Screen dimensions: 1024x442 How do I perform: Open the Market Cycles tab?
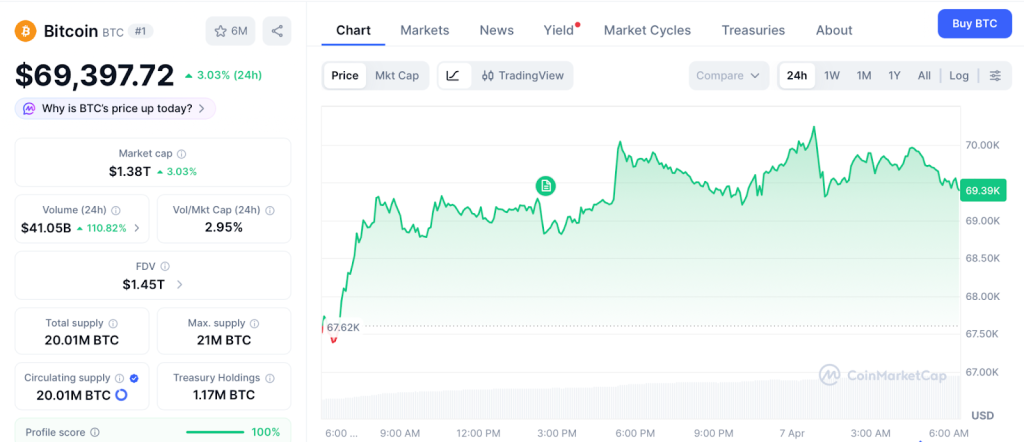click(647, 30)
